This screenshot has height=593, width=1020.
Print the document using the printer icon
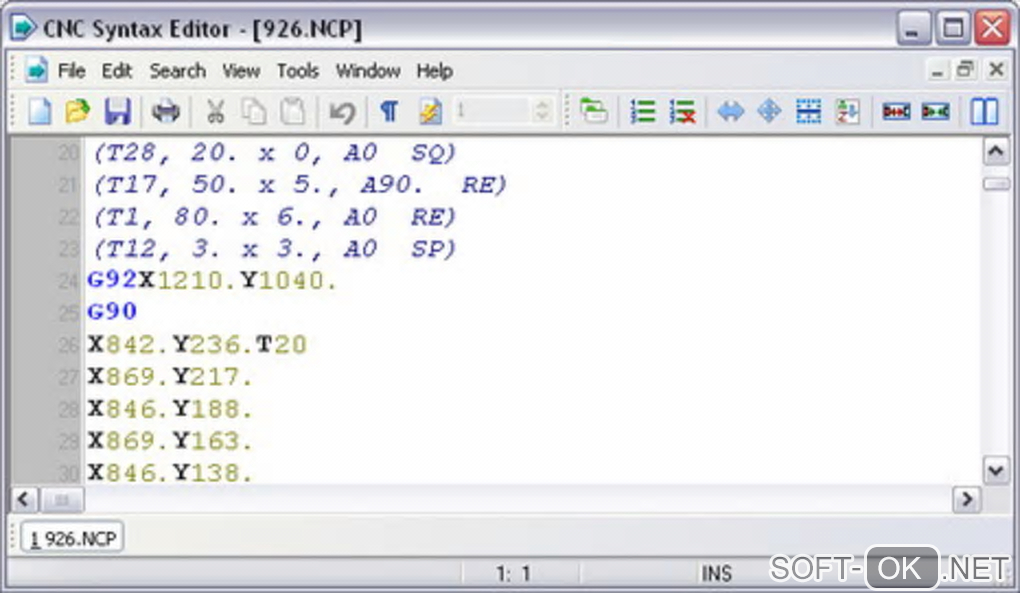pos(165,112)
